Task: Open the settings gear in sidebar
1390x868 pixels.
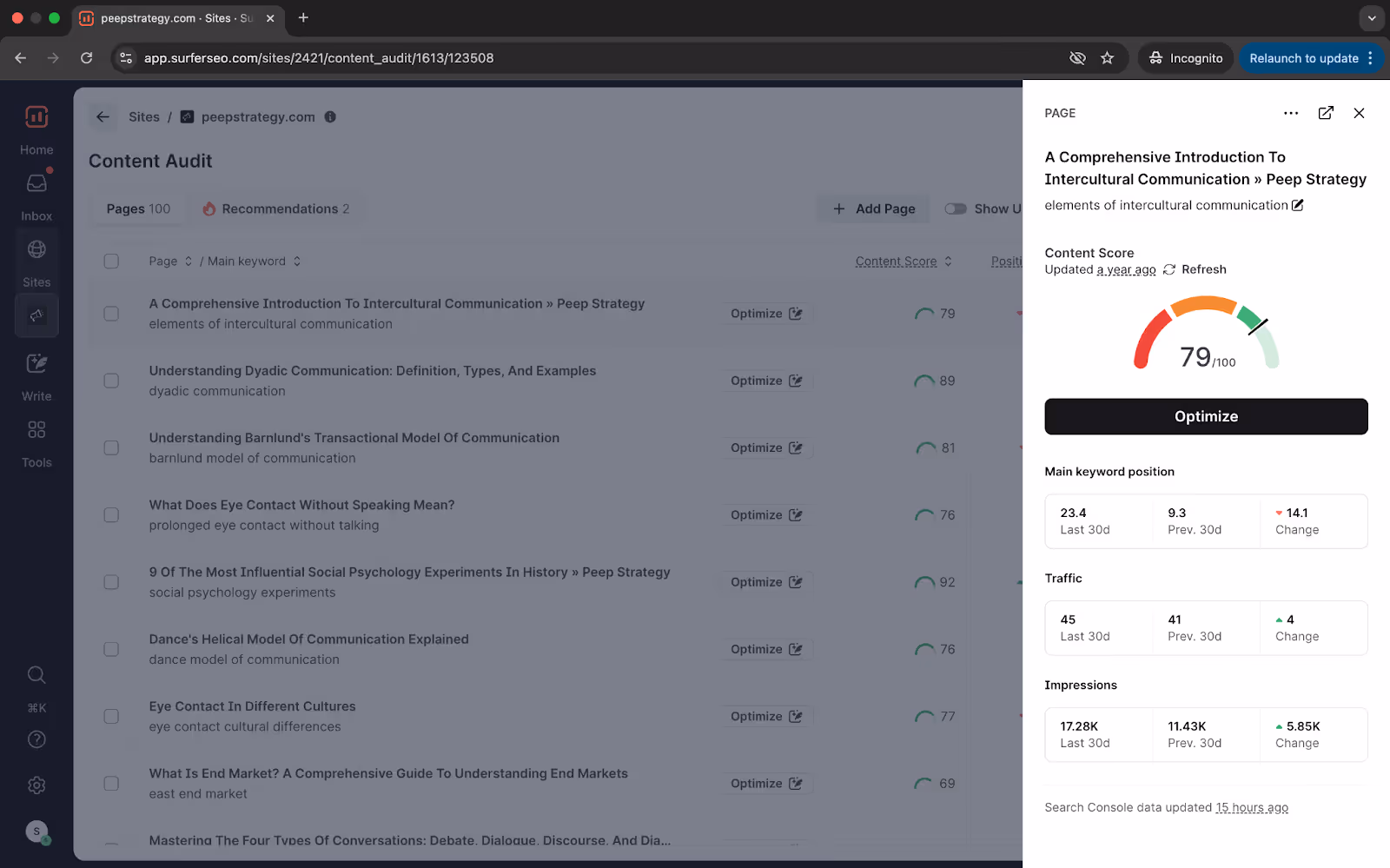Action: [36, 785]
